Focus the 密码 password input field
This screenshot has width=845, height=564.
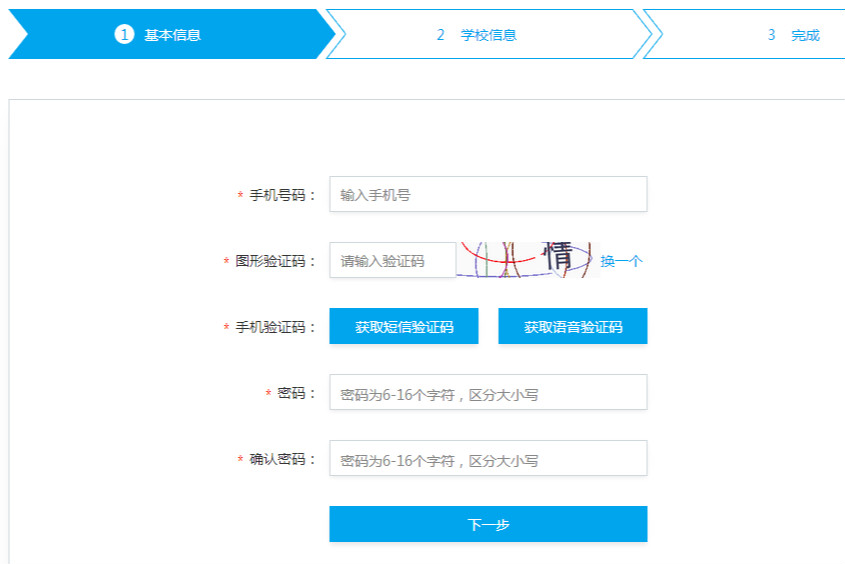pyautogui.click(x=488, y=393)
